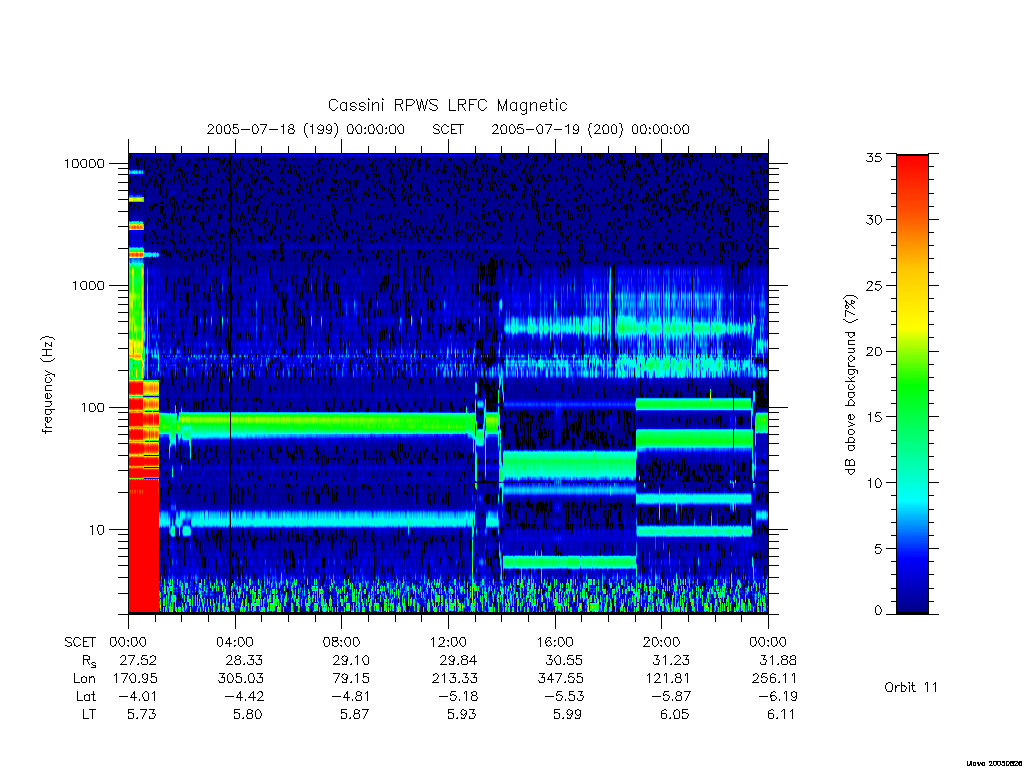Image resolution: width=1024 pixels, height=768 pixels.
Task: Click the latitude value -4.81
Action: pyautogui.click(x=351, y=697)
